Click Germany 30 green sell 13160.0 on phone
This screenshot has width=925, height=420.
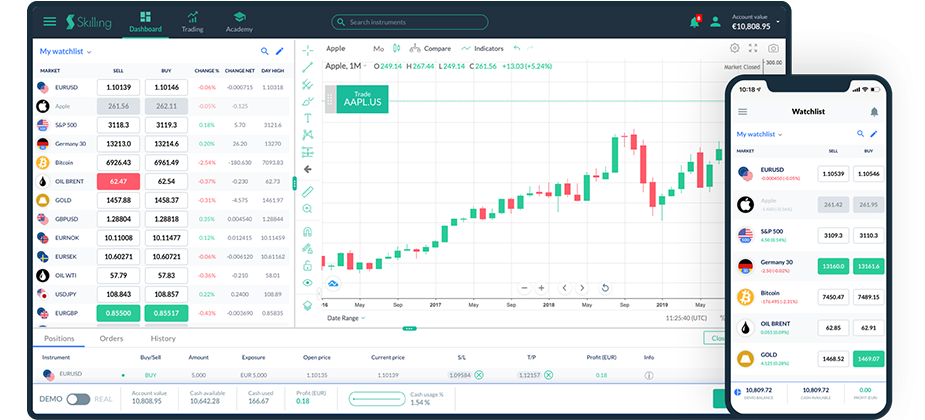pos(834,266)
